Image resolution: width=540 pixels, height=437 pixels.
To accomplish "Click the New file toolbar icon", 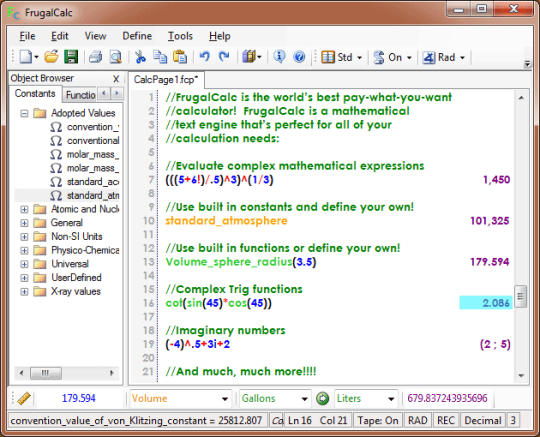I will point(26,57).
